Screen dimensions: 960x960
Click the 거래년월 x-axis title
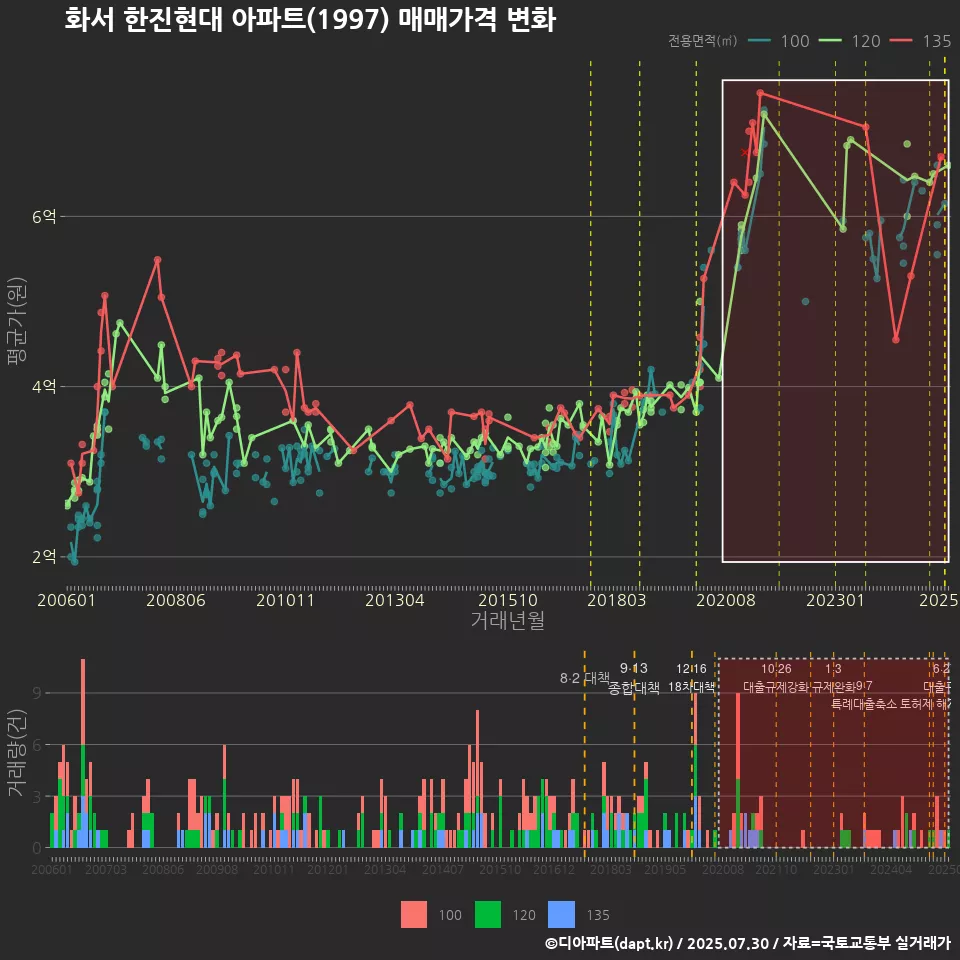[508, 620]
